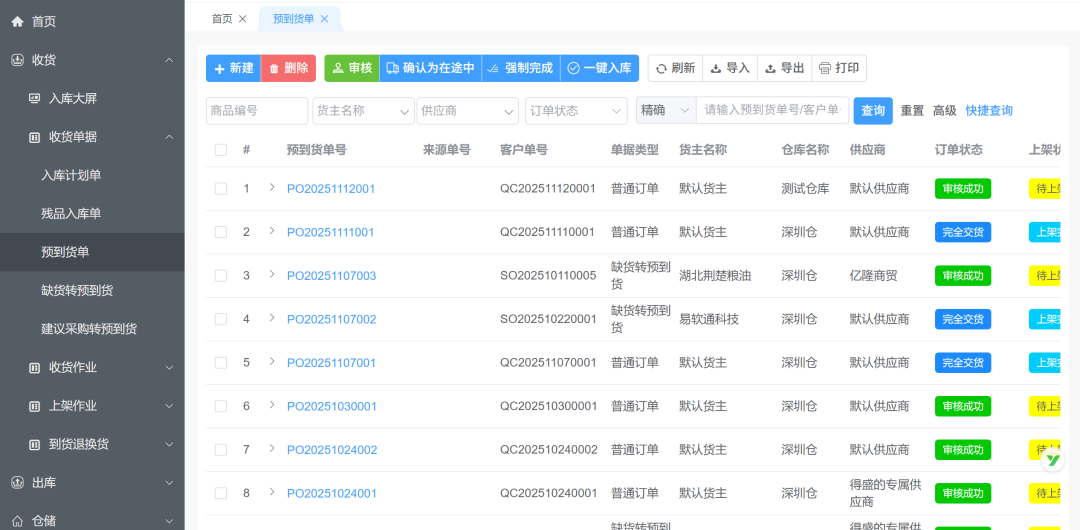This screenshot has width=1080, height=530.
Task: Open the 订单状态 dropdown filter
Action: click(x=575, y=111)
